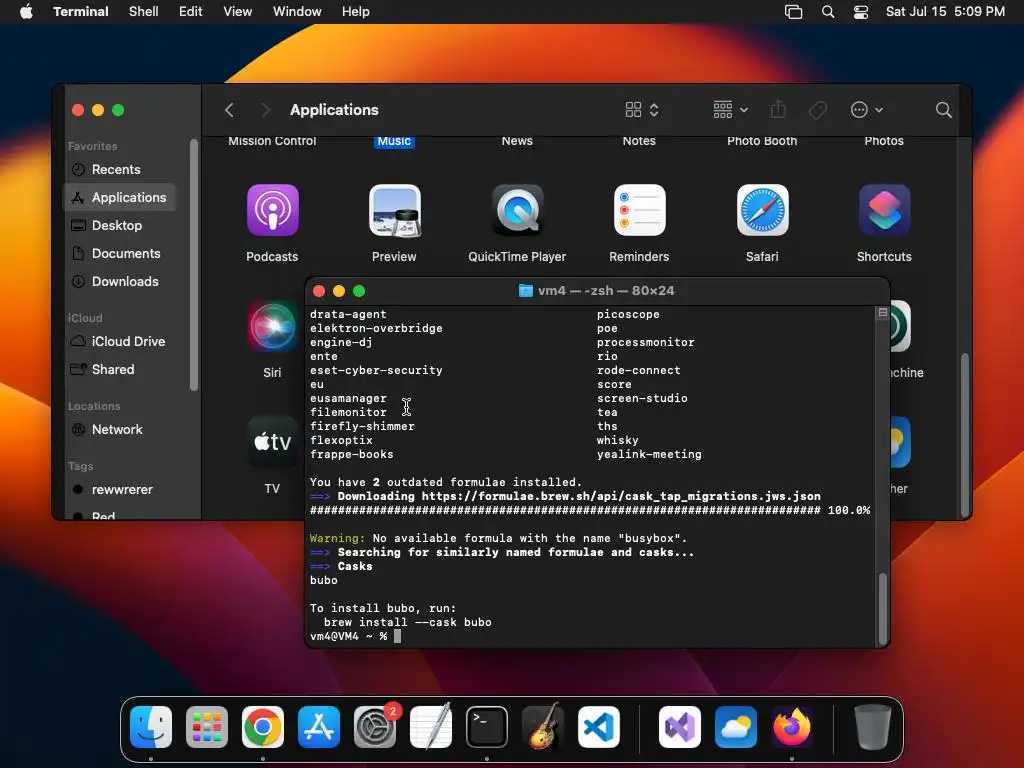Open Recents in Finder sidebar
The image size is (1024, 768).
coord(120,169)
